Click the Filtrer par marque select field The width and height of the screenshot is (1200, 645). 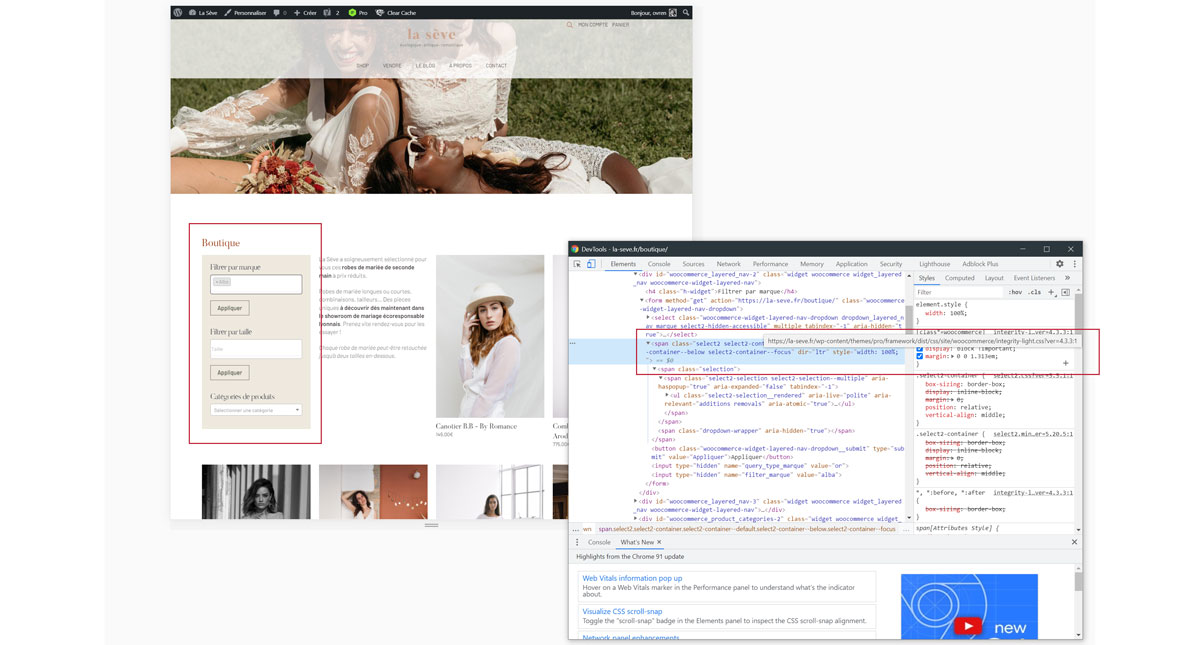click(x=256, y=284)
